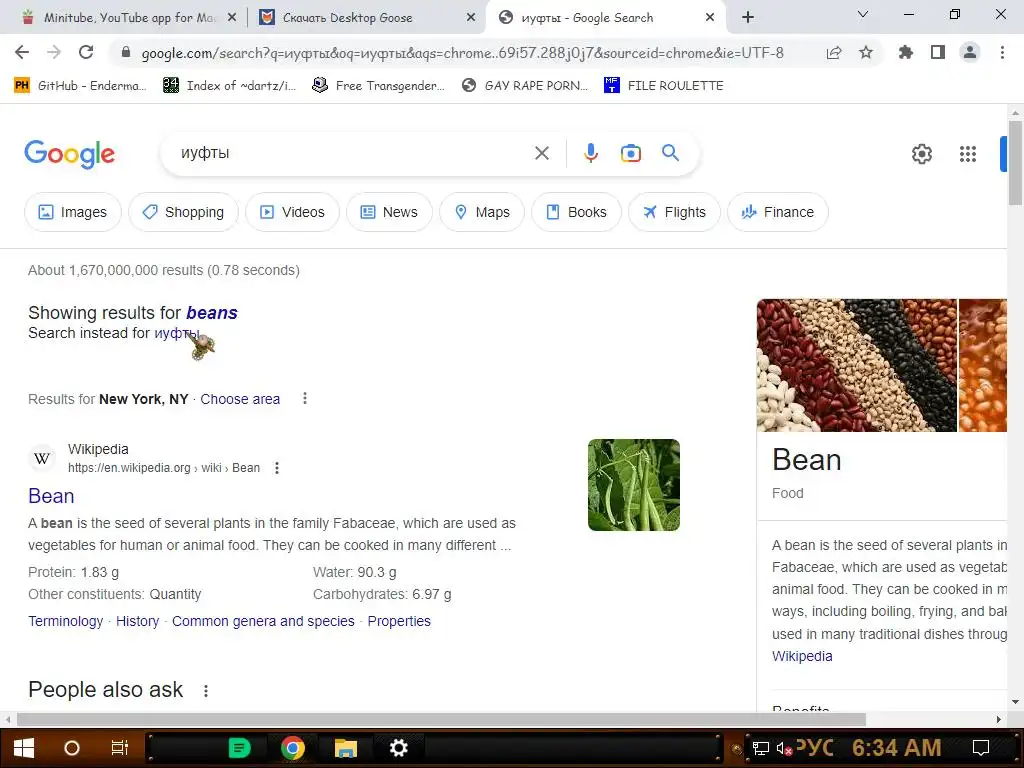The height and width of the screenshot is (768, 1024).
Task: Filter results by Shopping
Action: (x=184, y=212)
